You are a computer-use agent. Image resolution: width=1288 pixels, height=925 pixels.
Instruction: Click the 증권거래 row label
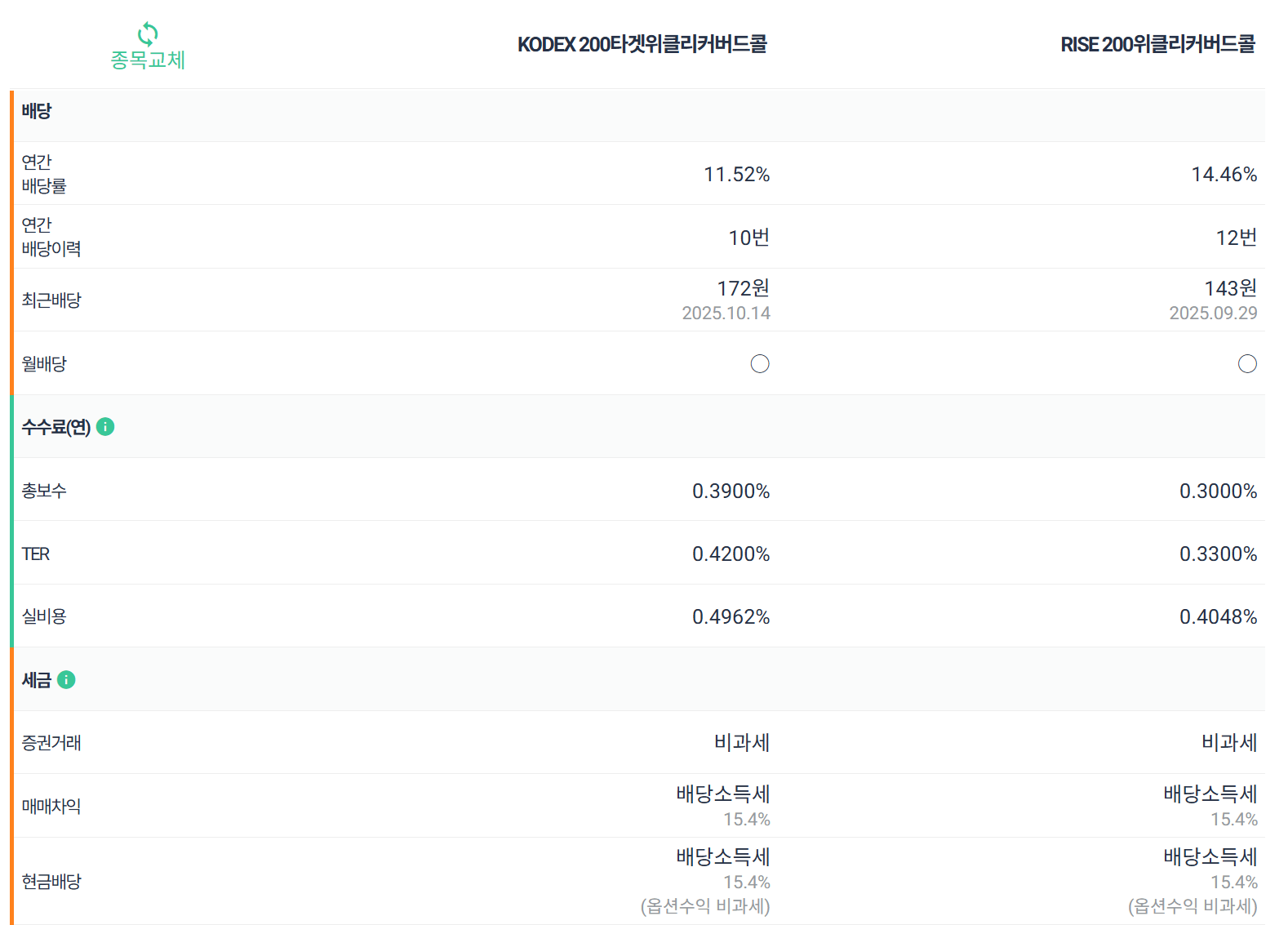51,743
